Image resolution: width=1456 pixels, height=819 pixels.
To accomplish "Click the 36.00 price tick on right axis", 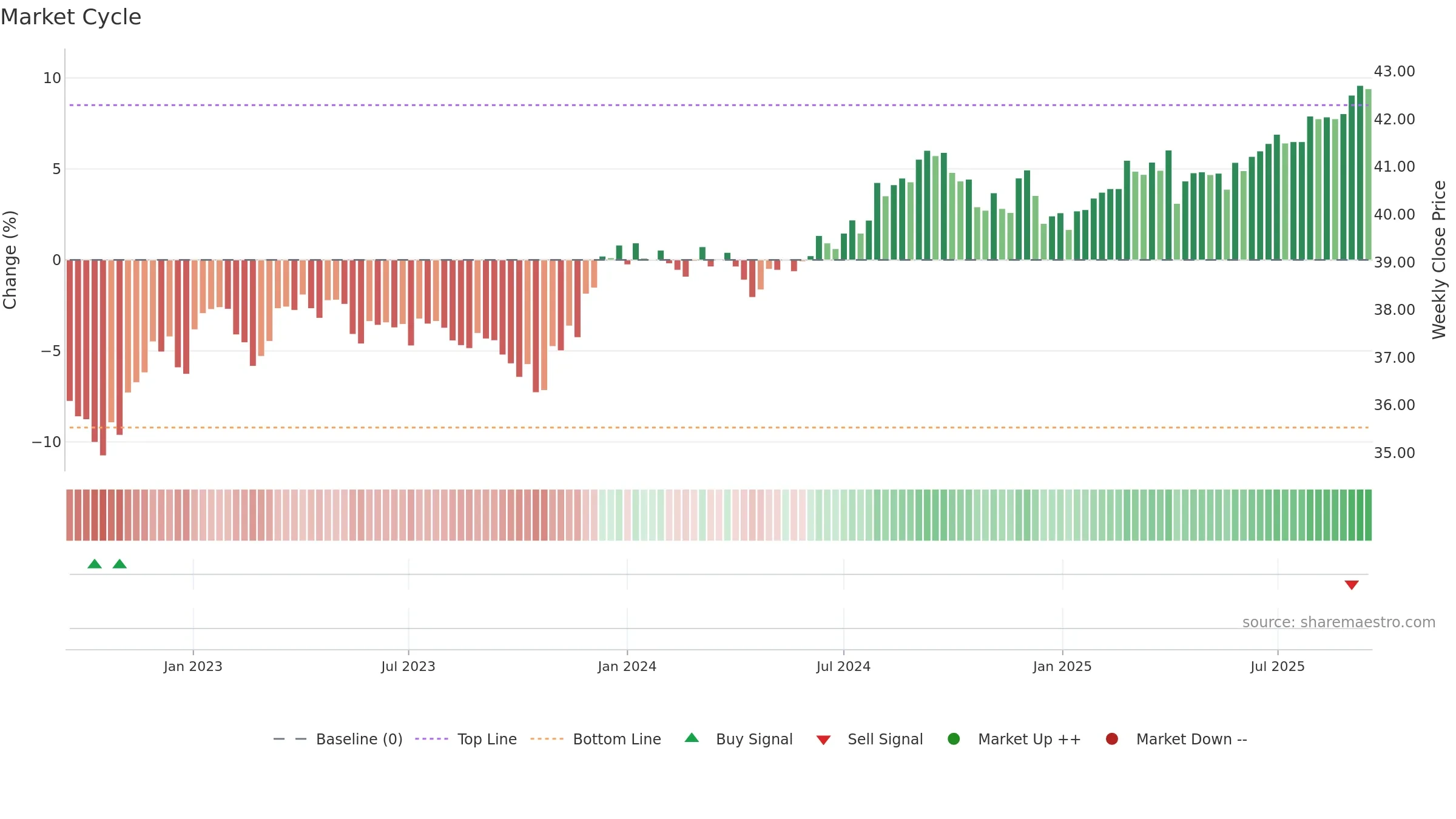I will [1395, 405].
